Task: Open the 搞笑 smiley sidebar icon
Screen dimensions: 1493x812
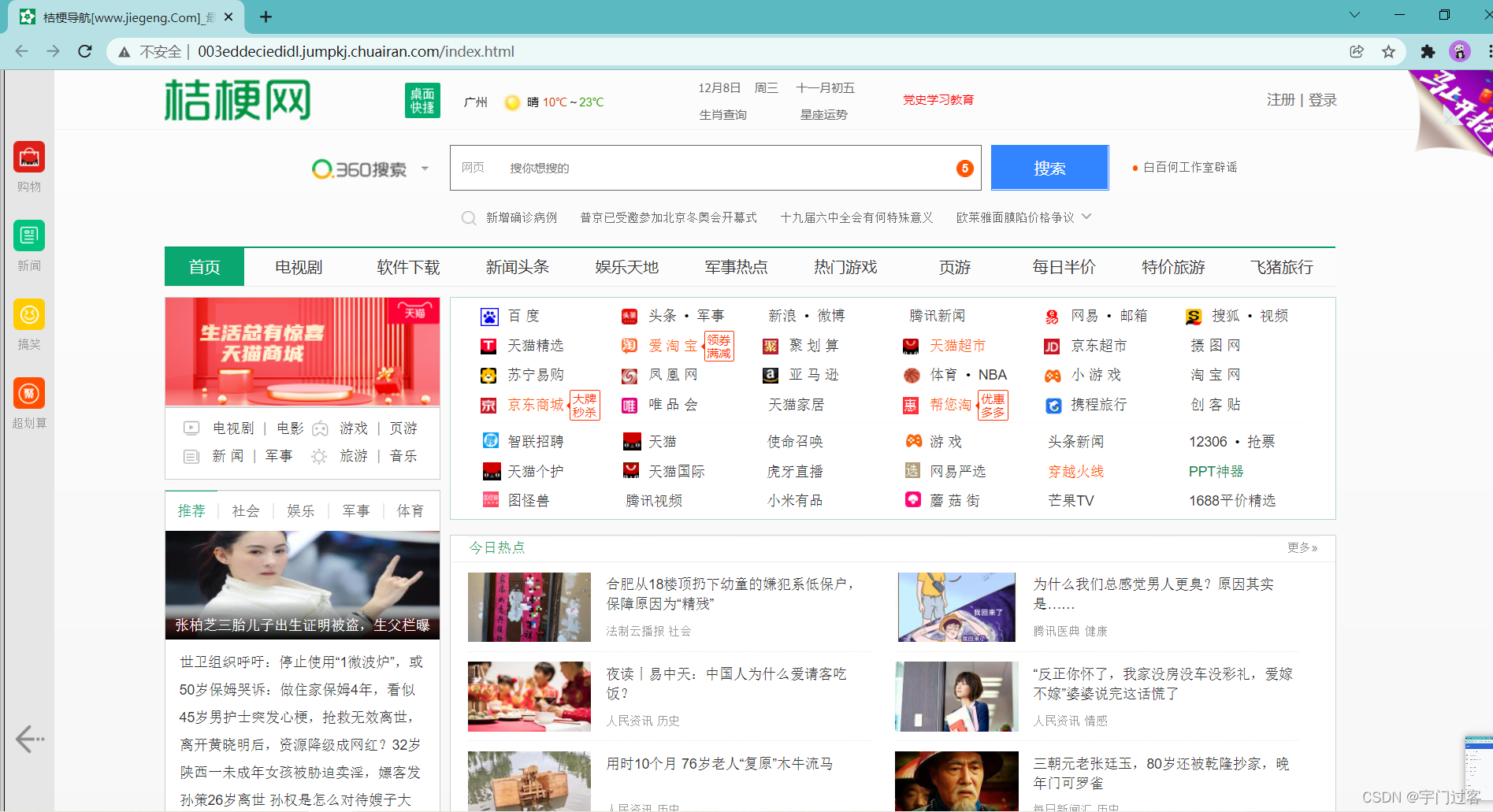Action: [x=29, y=314]
